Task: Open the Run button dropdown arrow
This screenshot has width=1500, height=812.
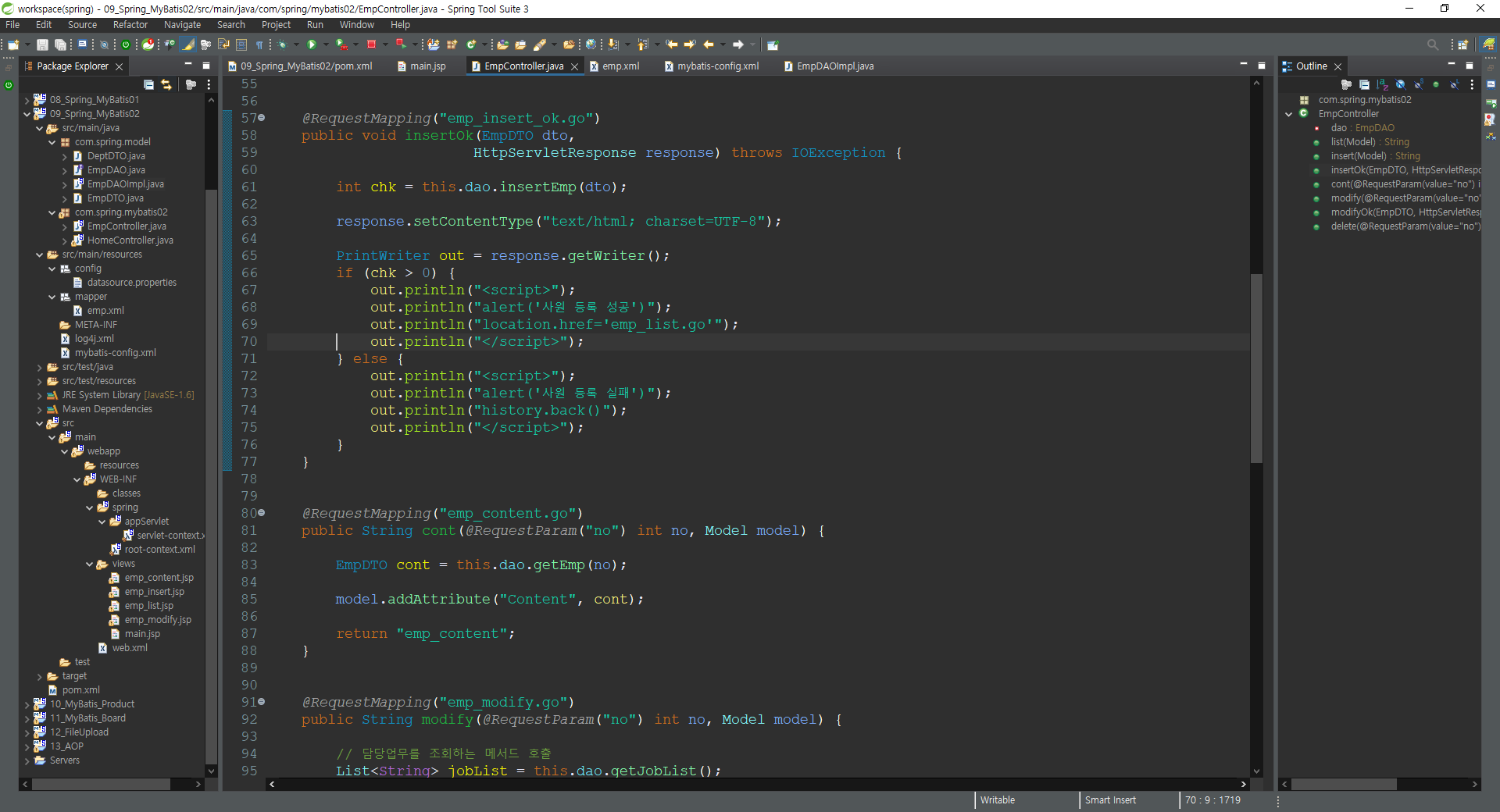Action: (x=325, y=45)
